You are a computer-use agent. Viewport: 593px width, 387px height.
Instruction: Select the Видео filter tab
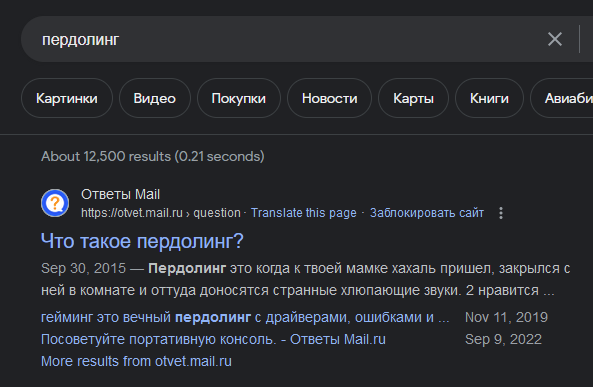pos(155,98)
